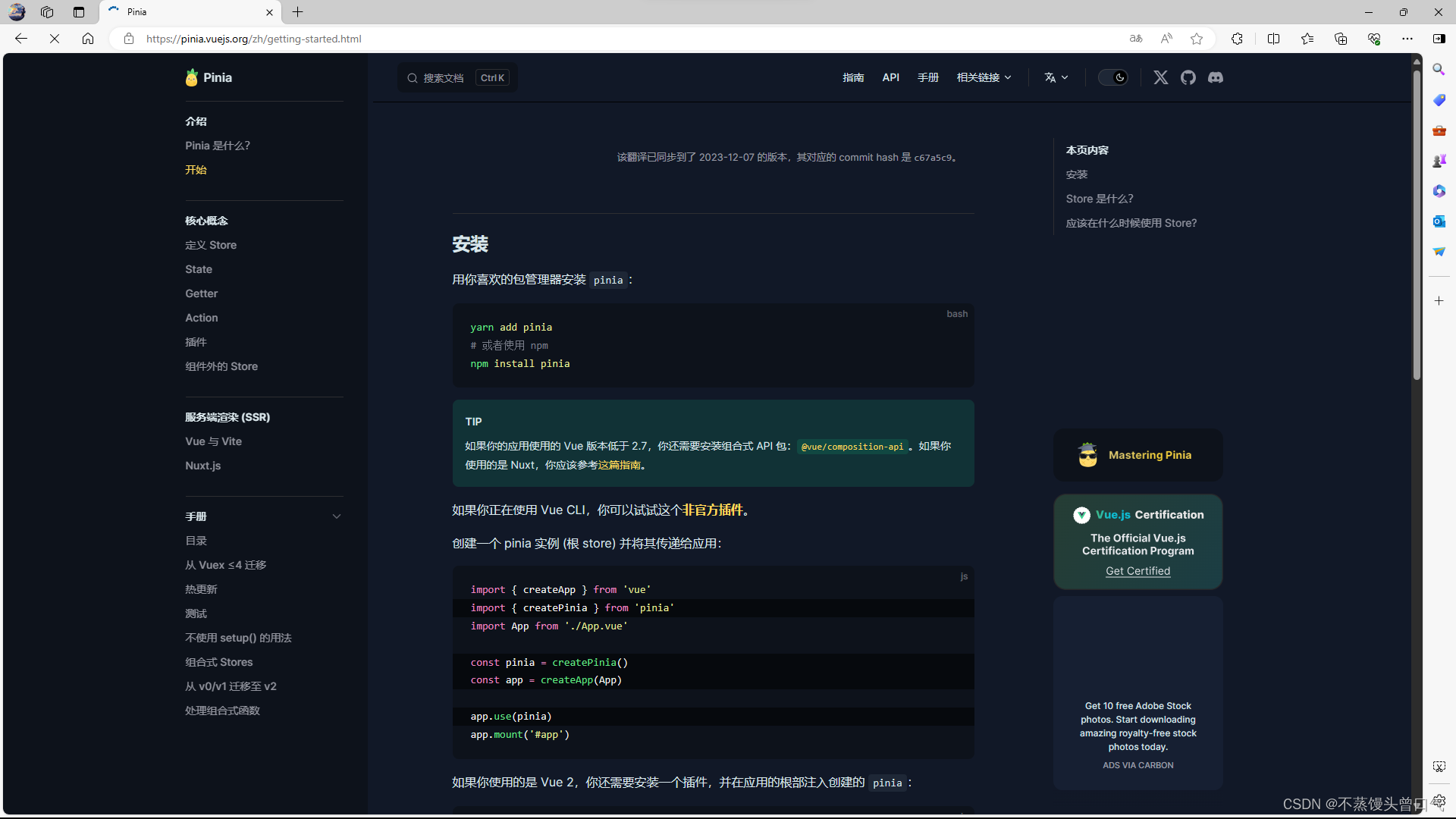This screenshot has height=819, width=1456.
Task: Open Action sidebar page
Action: [x=201, y=318]
